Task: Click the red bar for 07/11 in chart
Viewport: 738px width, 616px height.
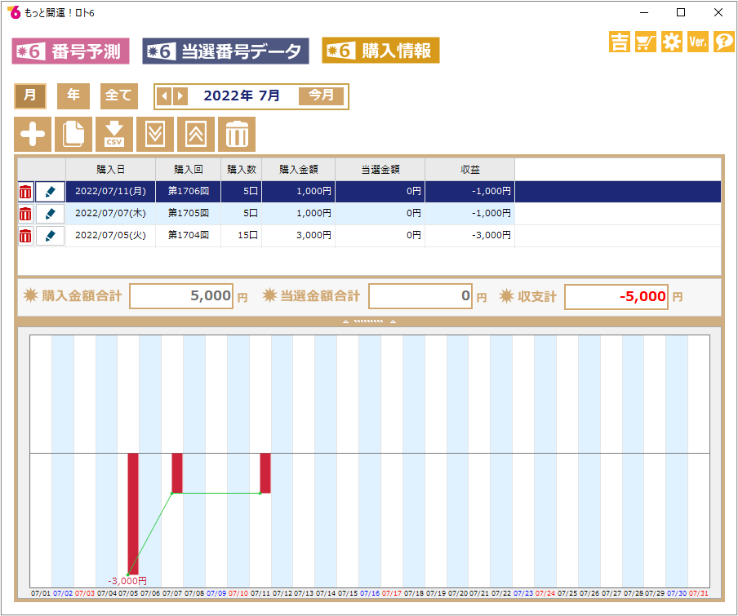Action: tap(265, 473)
